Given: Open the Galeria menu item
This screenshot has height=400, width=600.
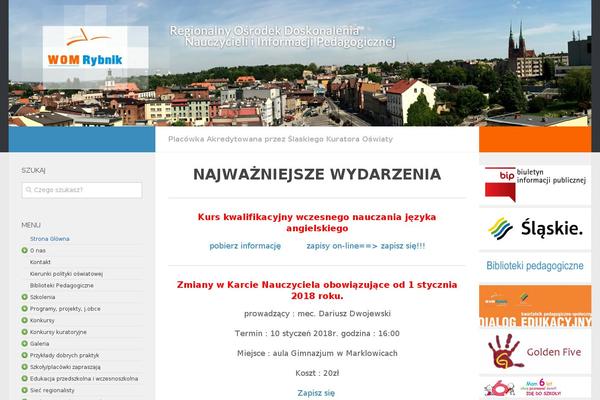Looking at the screenshot, I should 39,344.
